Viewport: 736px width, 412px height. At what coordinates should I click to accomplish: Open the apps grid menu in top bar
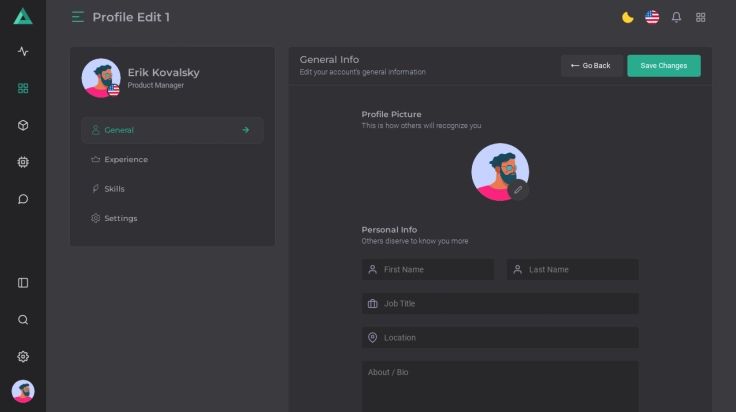[701, 17]
